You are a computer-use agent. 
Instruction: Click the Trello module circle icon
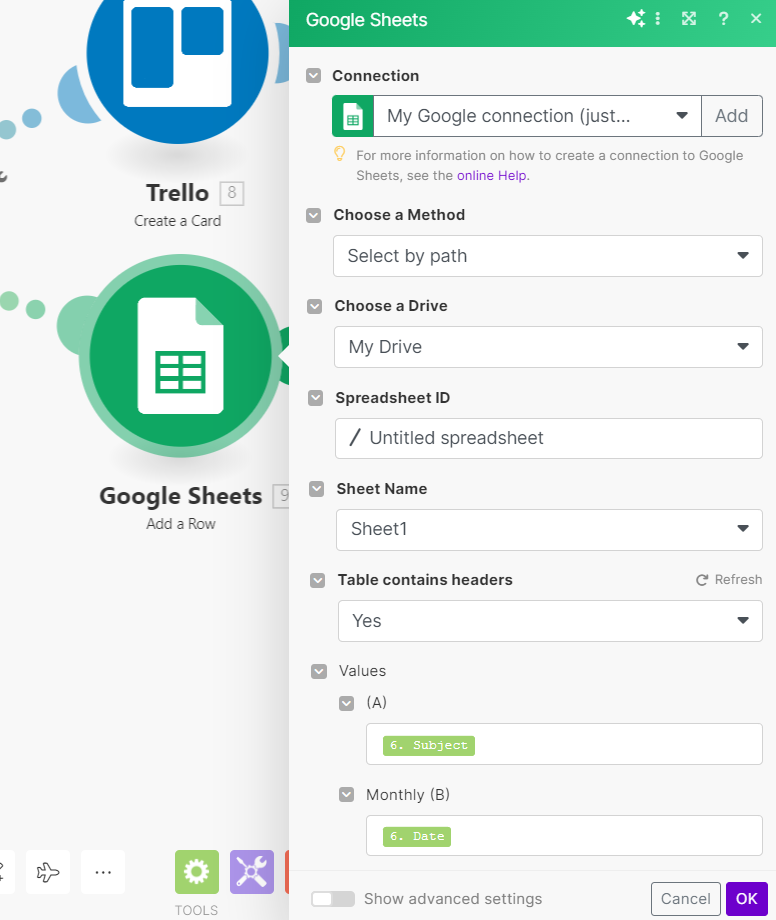pyautogui.click(x=178, y=53)
